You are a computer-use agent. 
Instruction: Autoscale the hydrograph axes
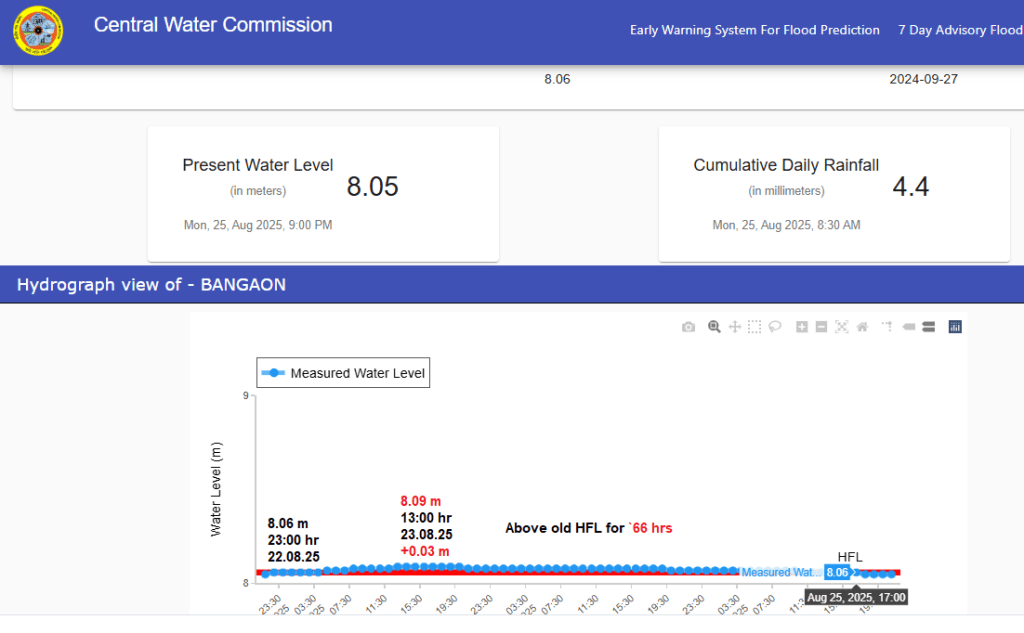coord(841,327)
